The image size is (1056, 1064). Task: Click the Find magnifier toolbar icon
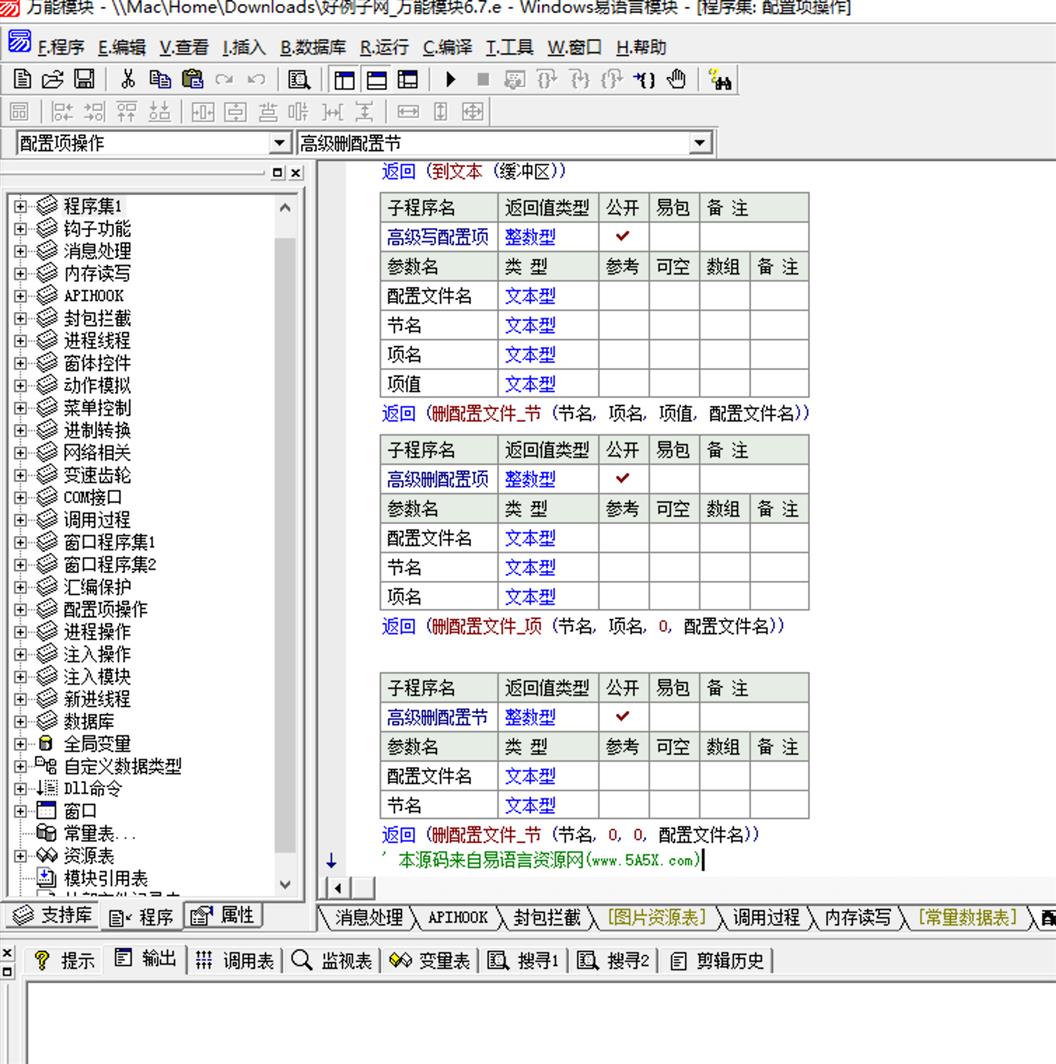pyautogui.click(x=299, y=79)
